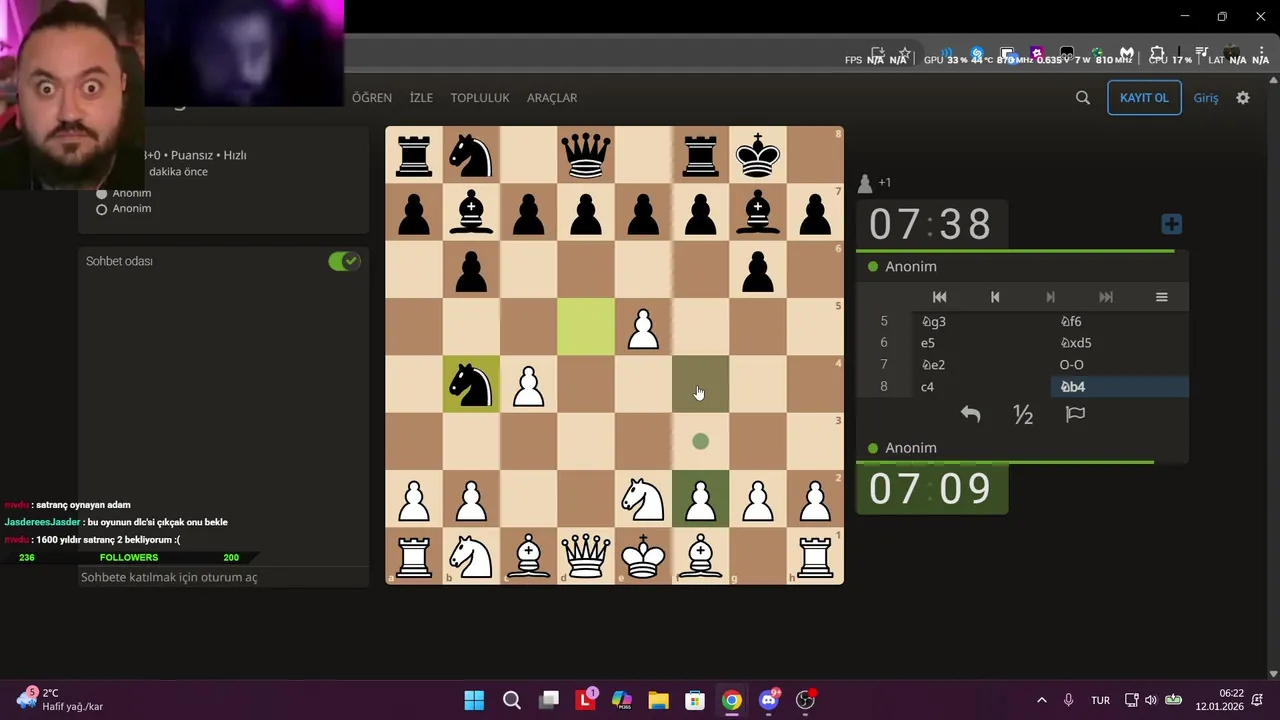This screenshot has height=720, width=1280.
Task: Toggle the Sohbet odası chat switch
Action: [344, 261]
